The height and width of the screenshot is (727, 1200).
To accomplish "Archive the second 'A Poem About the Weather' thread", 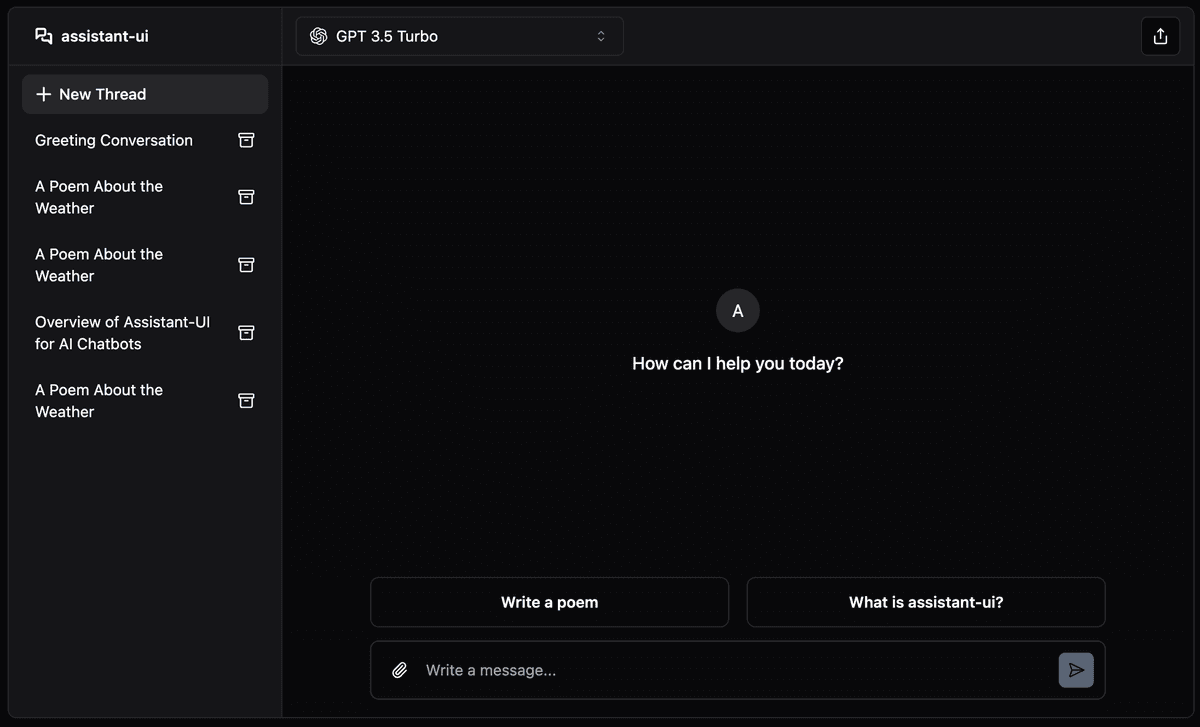I will 246,265.
